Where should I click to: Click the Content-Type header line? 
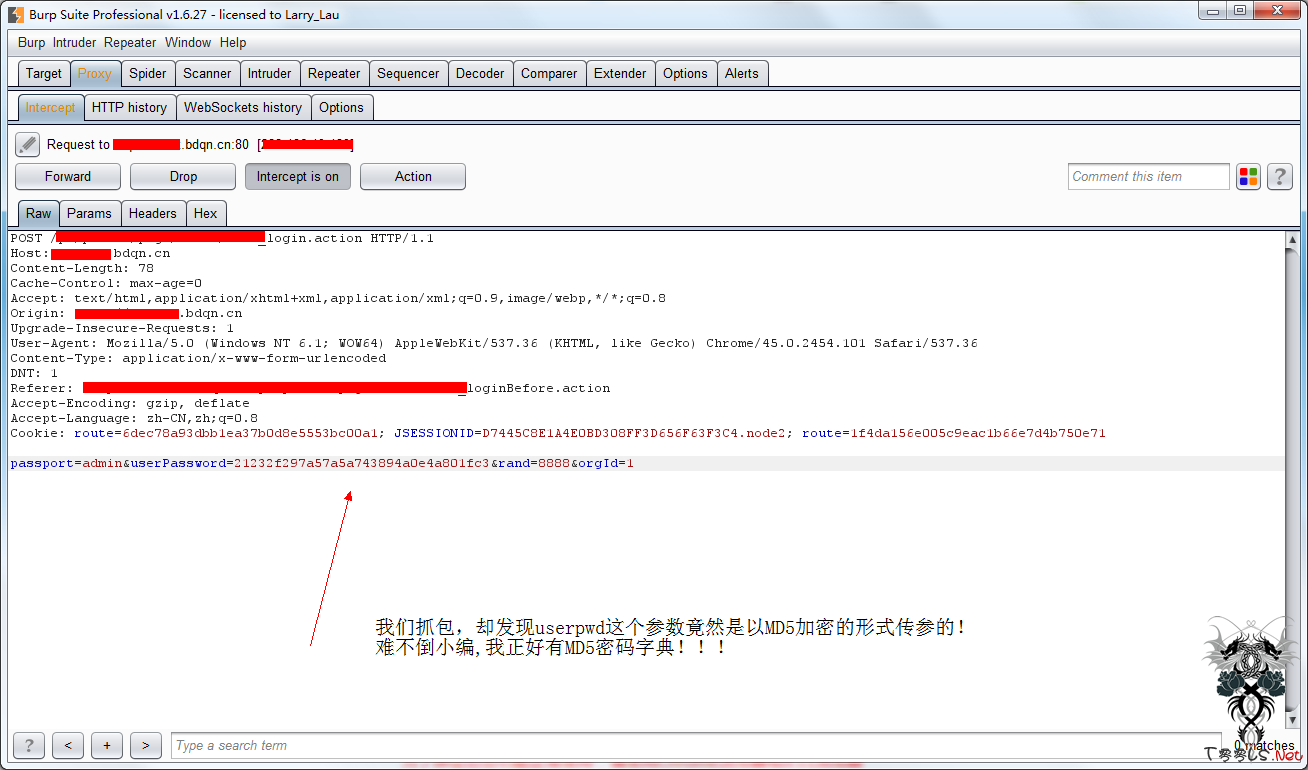click(198, 358)
